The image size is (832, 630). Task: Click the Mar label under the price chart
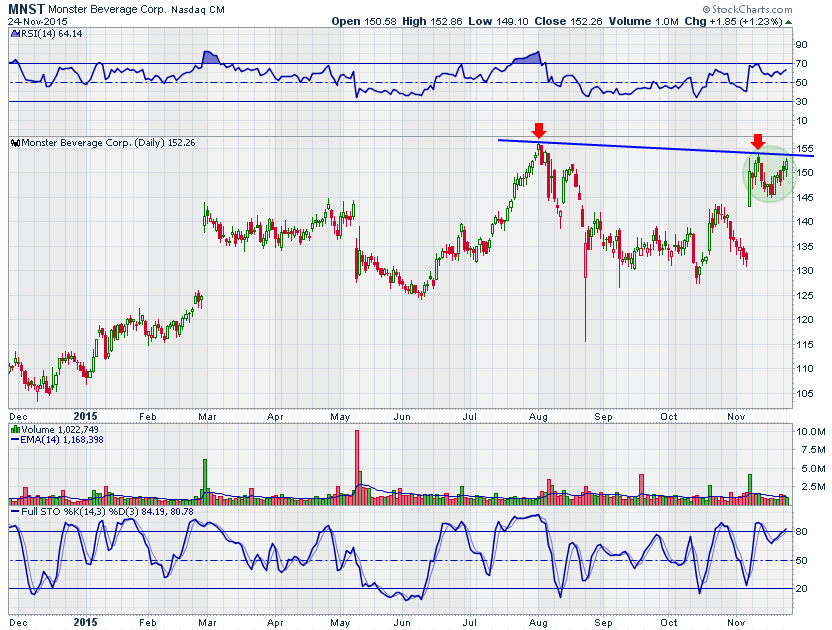[207, 417]
